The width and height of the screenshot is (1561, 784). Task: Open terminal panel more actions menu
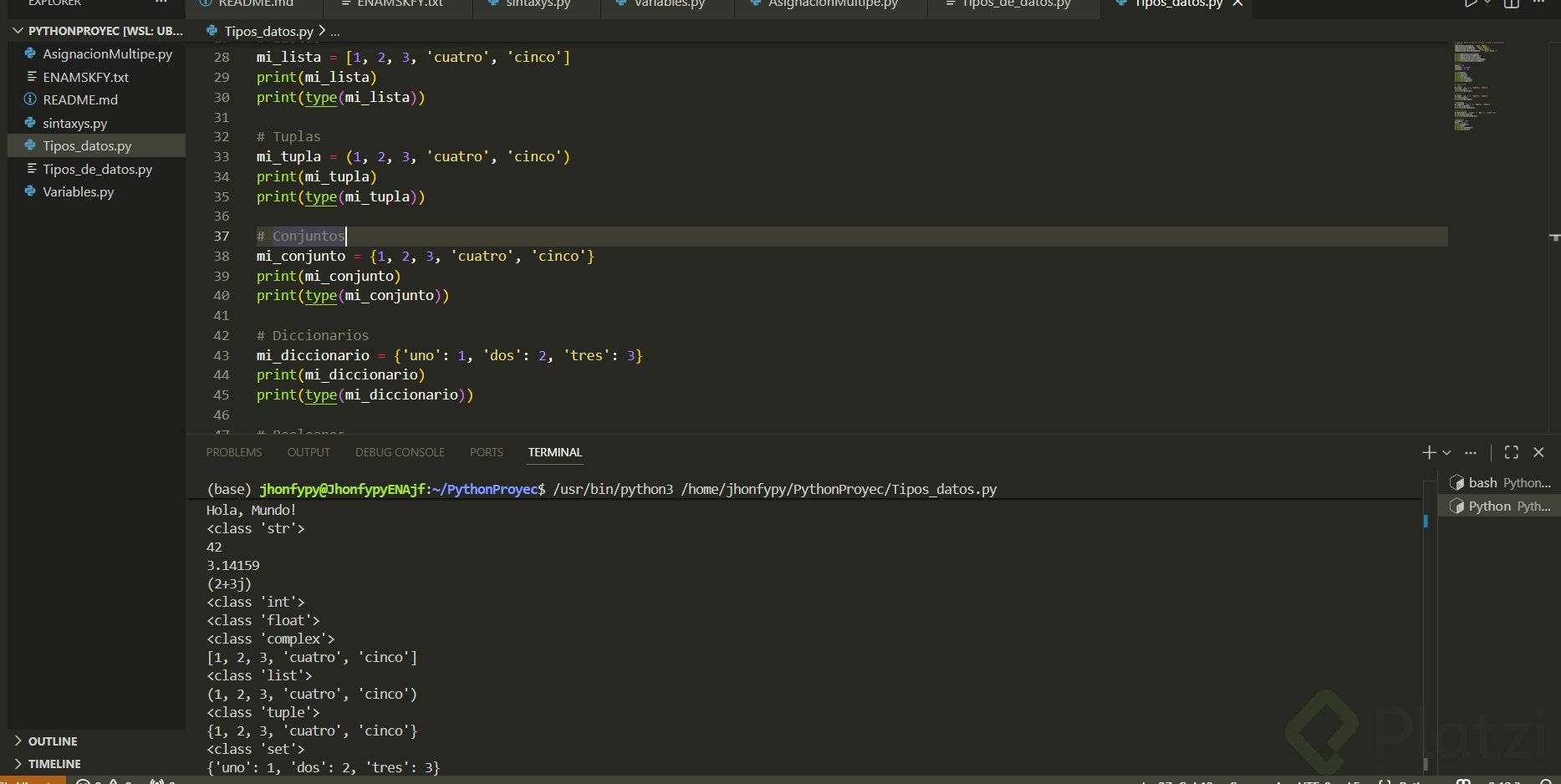pos(1471,452)
